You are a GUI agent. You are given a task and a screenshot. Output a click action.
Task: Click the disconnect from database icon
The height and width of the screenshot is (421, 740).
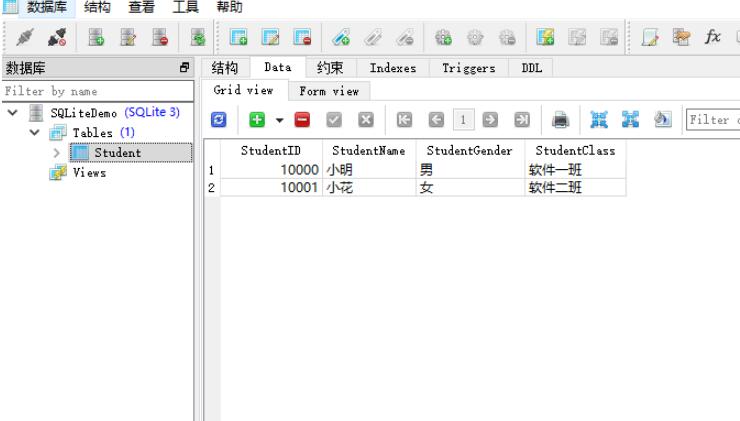[57, 37]
